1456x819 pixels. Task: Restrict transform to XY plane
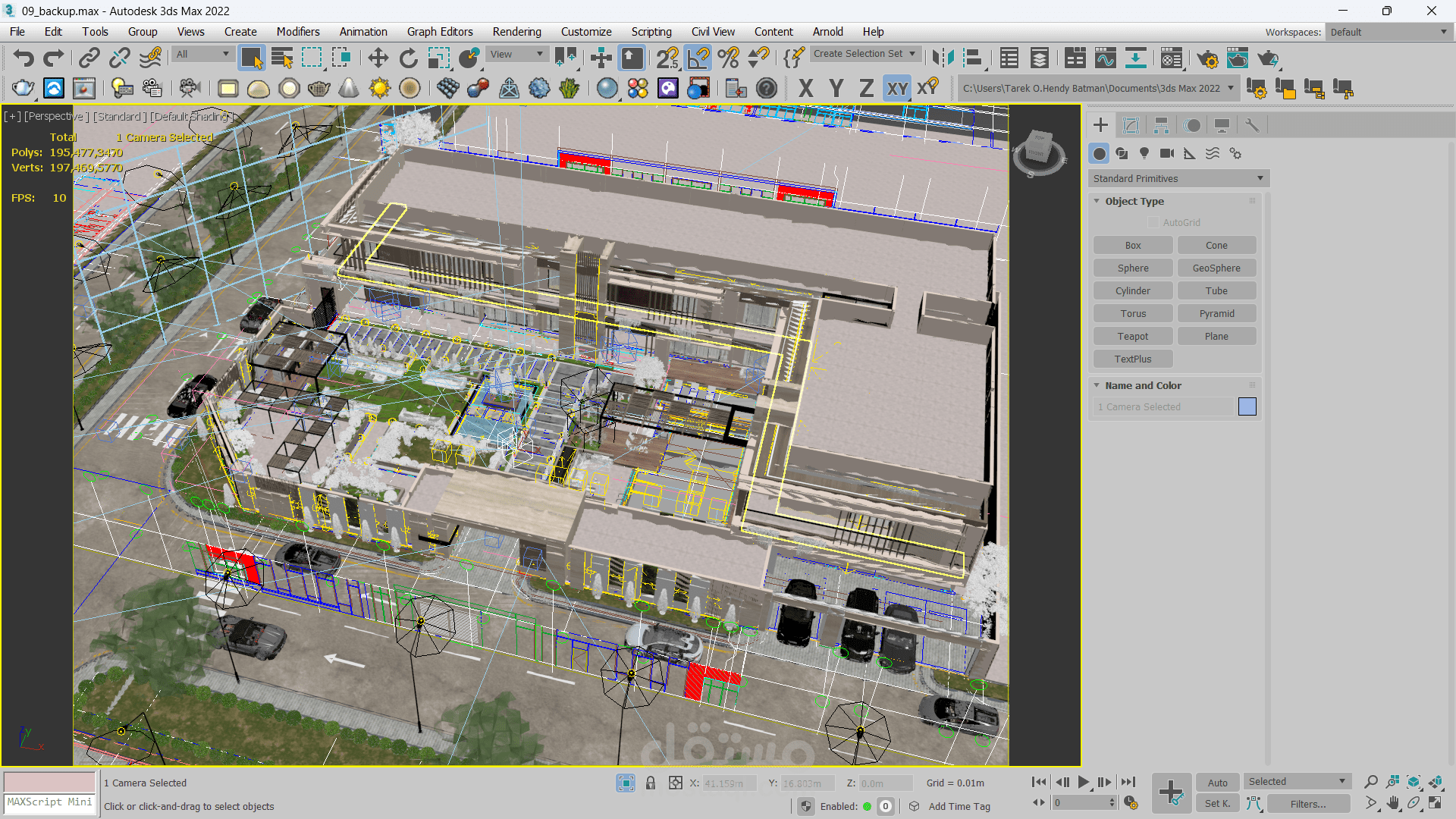click(x=897, y=89)
